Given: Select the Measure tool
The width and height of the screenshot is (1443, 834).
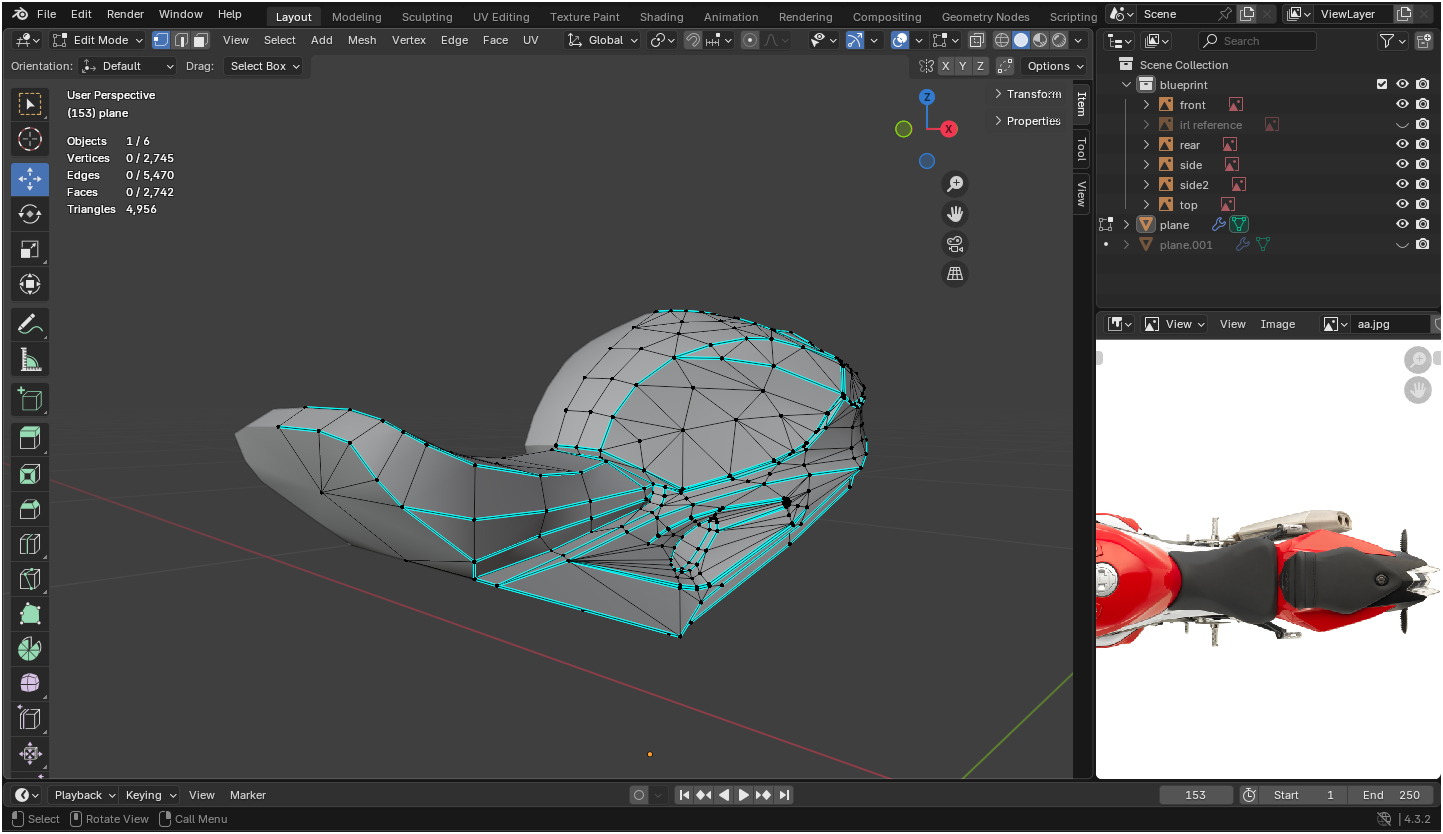Looking at the screenshot, I should (30, 361).
